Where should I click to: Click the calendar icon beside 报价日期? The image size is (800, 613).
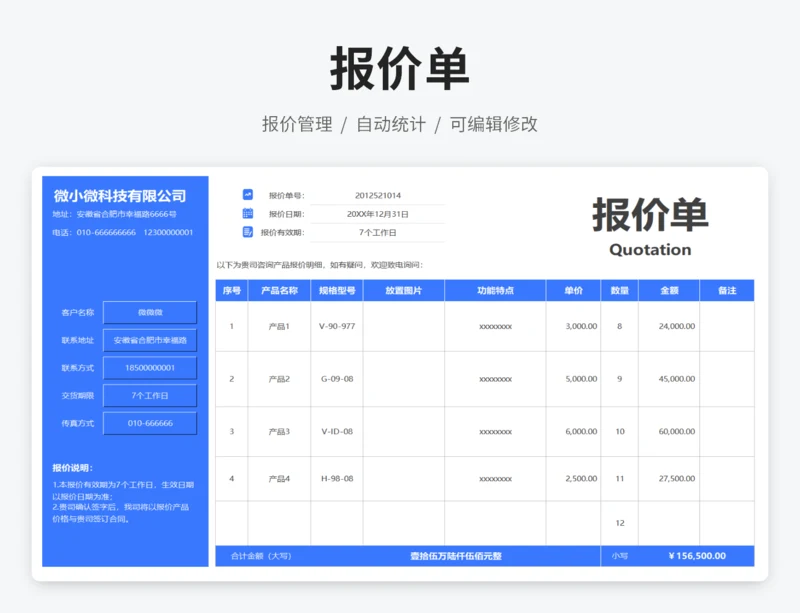coord(248,213)
